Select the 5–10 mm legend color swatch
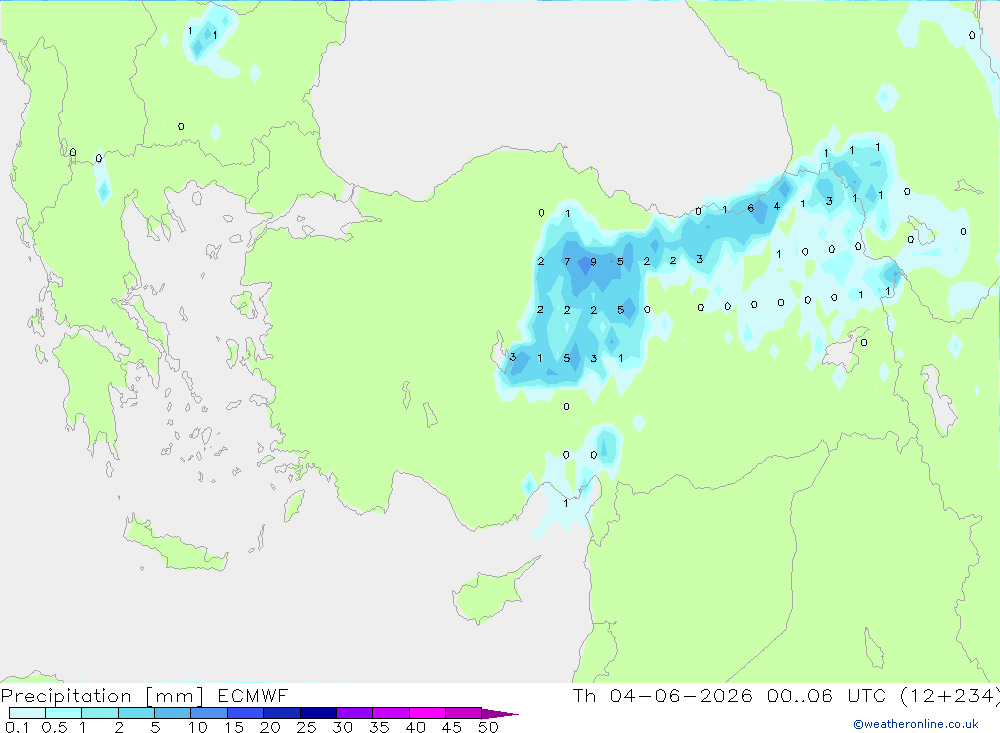 pyautogui.click(x=172, y=713)
